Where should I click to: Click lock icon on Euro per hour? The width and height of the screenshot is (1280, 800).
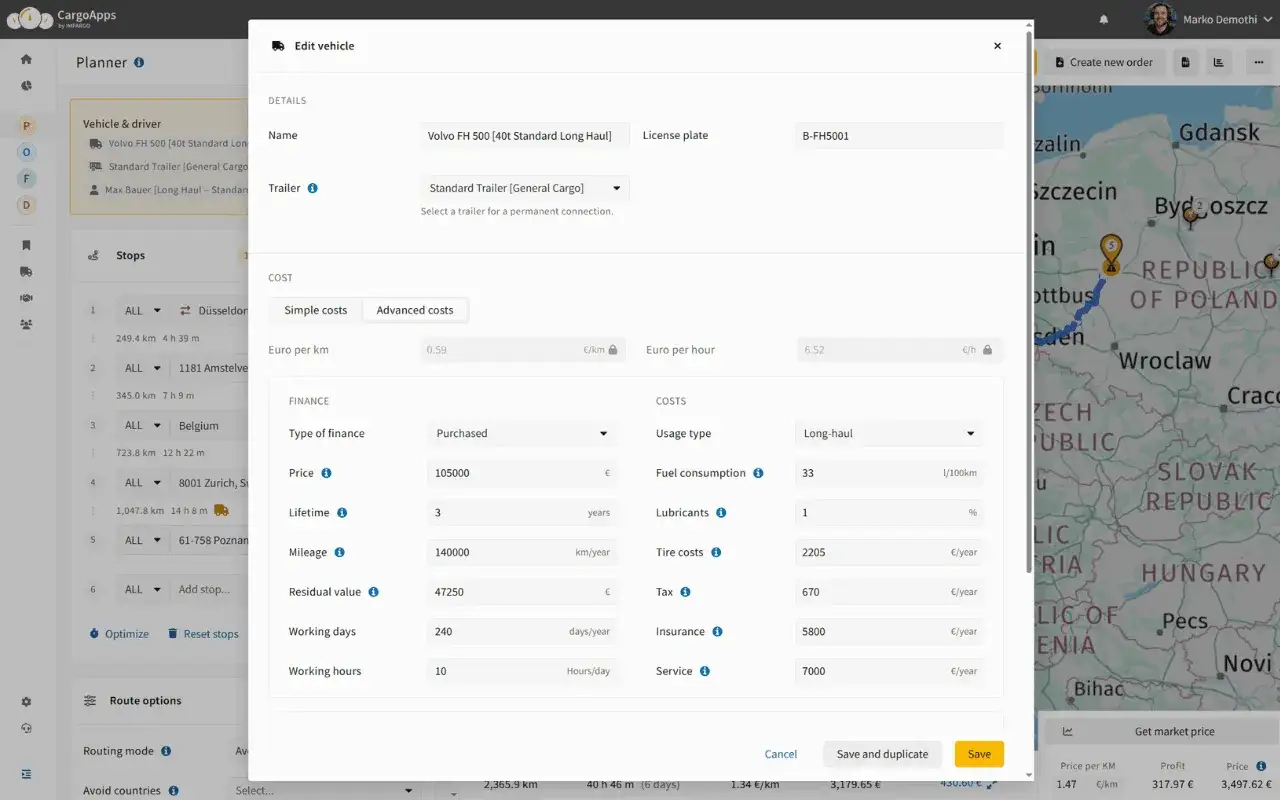pyautogui.click(x=988, y=350)
